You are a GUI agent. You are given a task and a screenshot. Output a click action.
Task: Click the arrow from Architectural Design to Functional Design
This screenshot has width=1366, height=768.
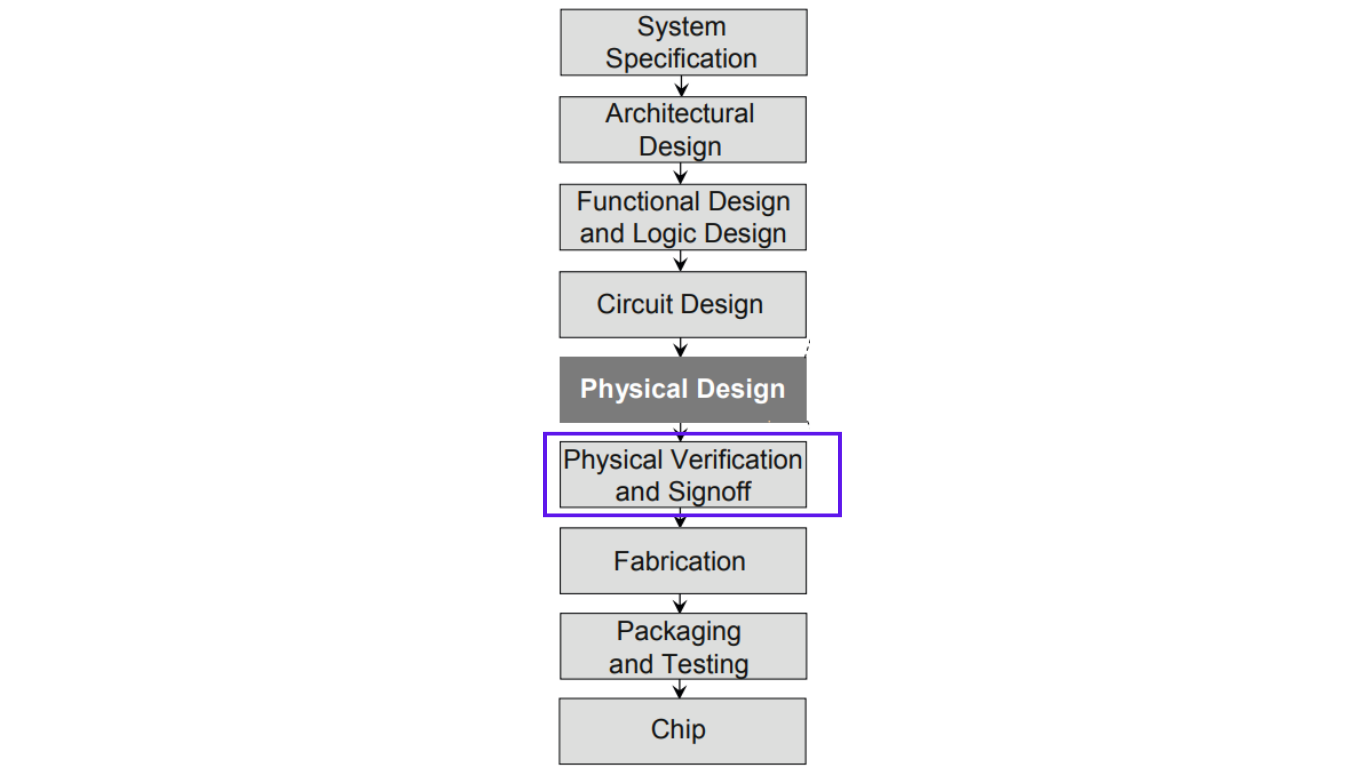click(x=681, y=173)
